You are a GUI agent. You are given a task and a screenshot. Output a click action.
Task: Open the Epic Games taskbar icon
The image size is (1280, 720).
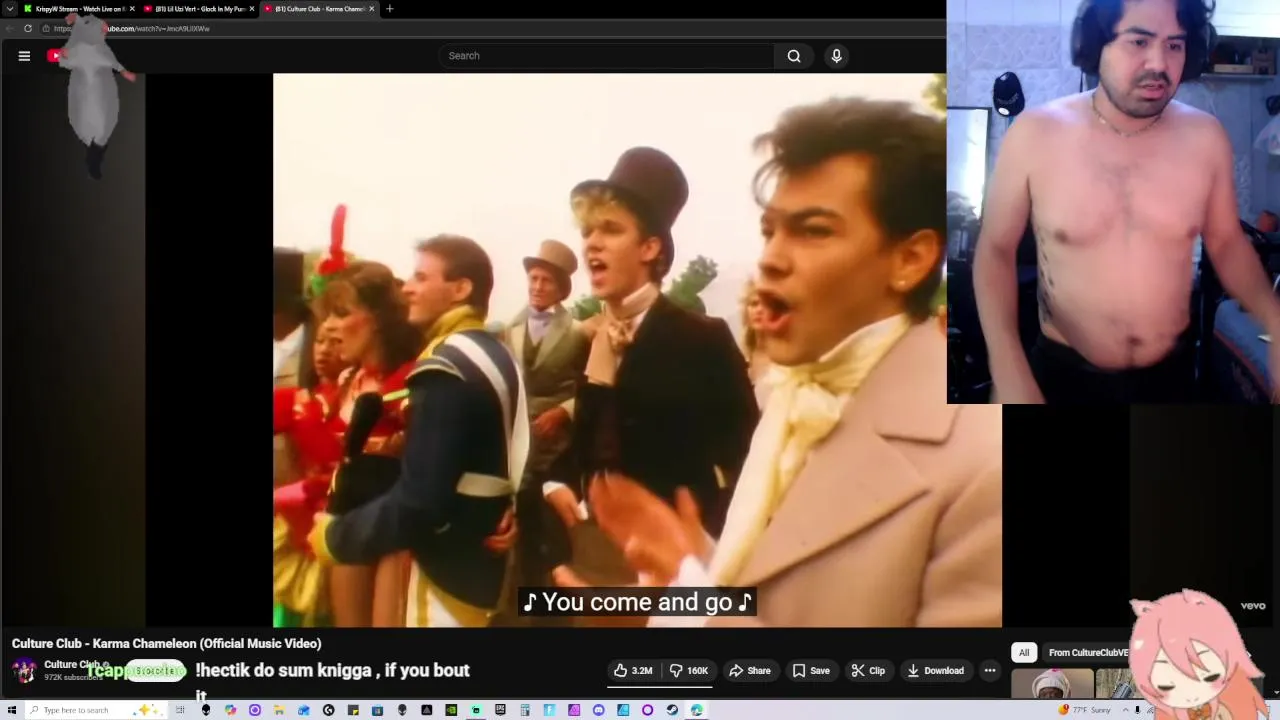[x=500, y=710]
